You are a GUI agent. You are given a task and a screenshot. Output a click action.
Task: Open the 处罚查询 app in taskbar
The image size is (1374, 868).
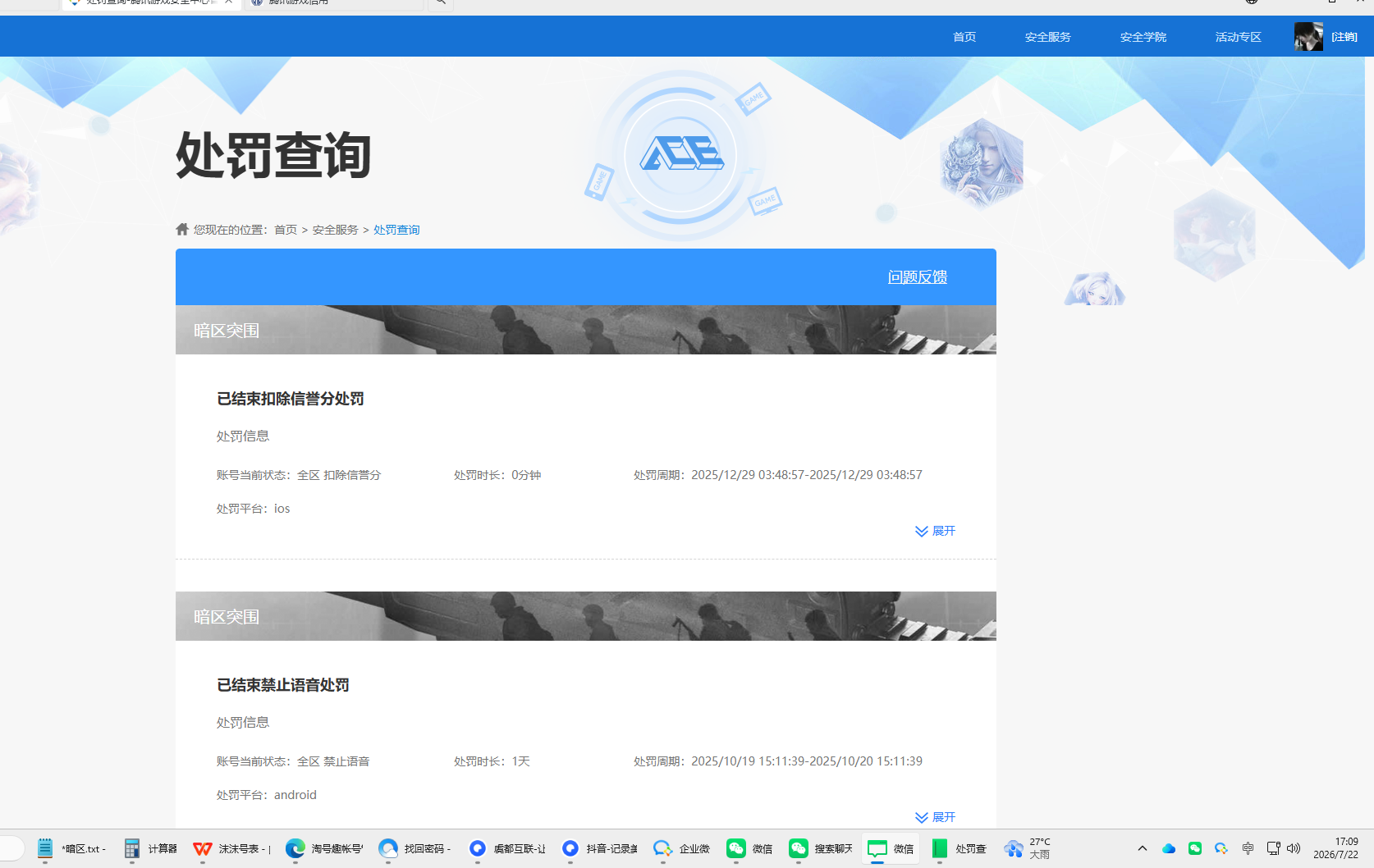959,848
